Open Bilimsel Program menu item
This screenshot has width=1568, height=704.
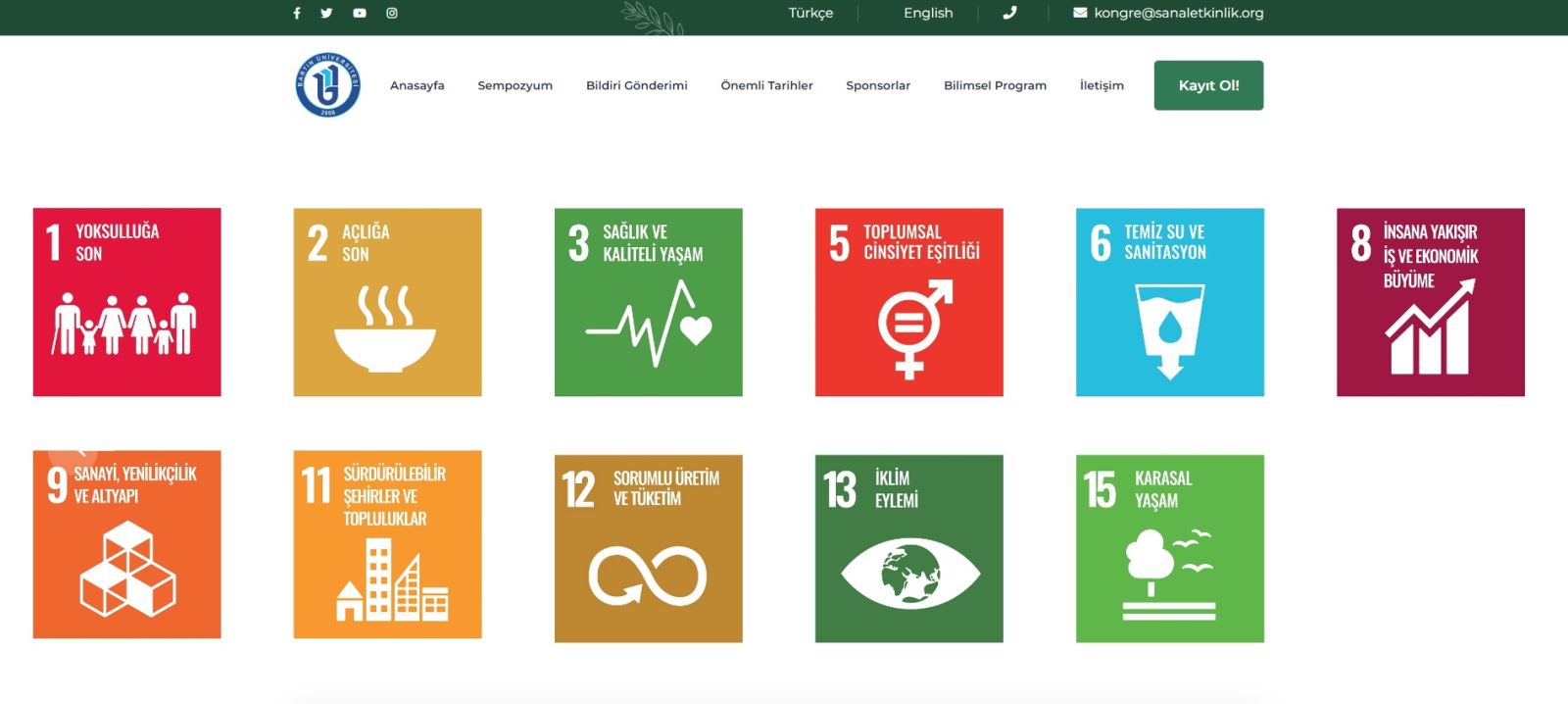pyautogui.click(x=995, y=85)
